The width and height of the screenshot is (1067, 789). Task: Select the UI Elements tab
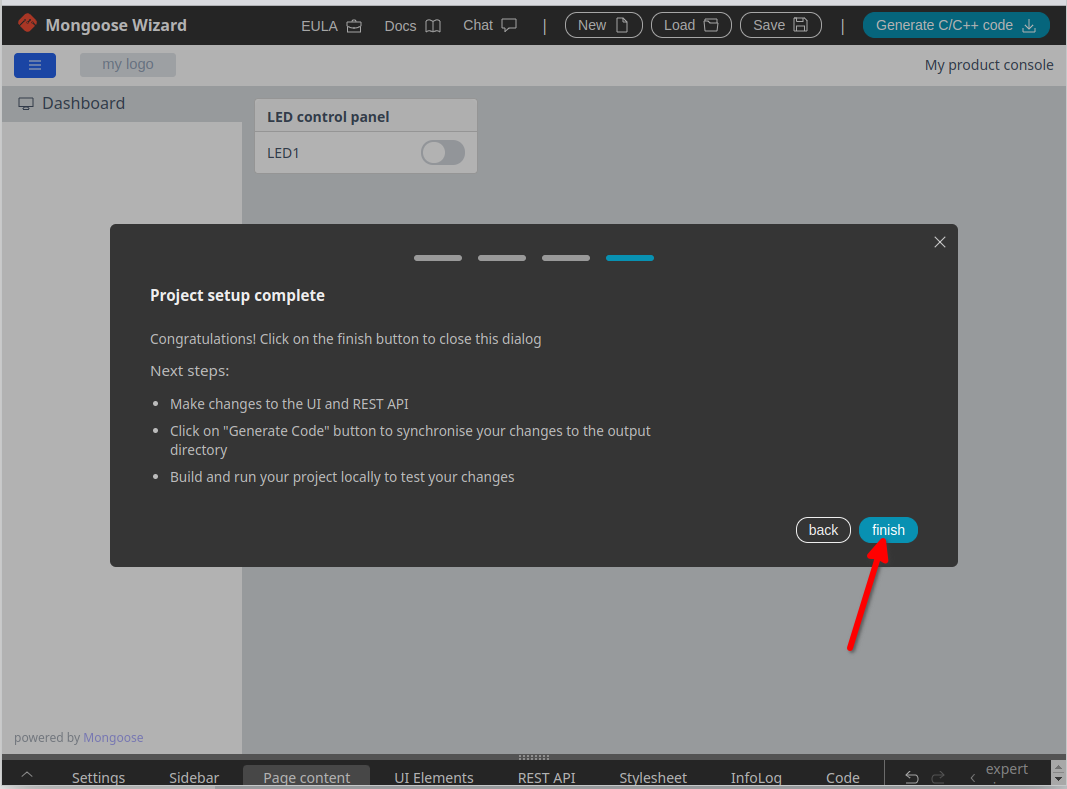(x=434, y=777)
